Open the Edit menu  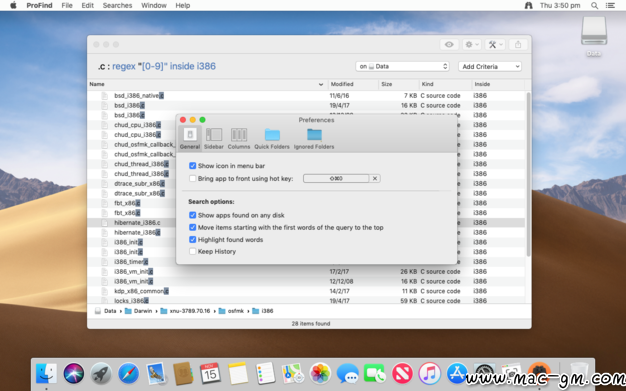point(87,6)
